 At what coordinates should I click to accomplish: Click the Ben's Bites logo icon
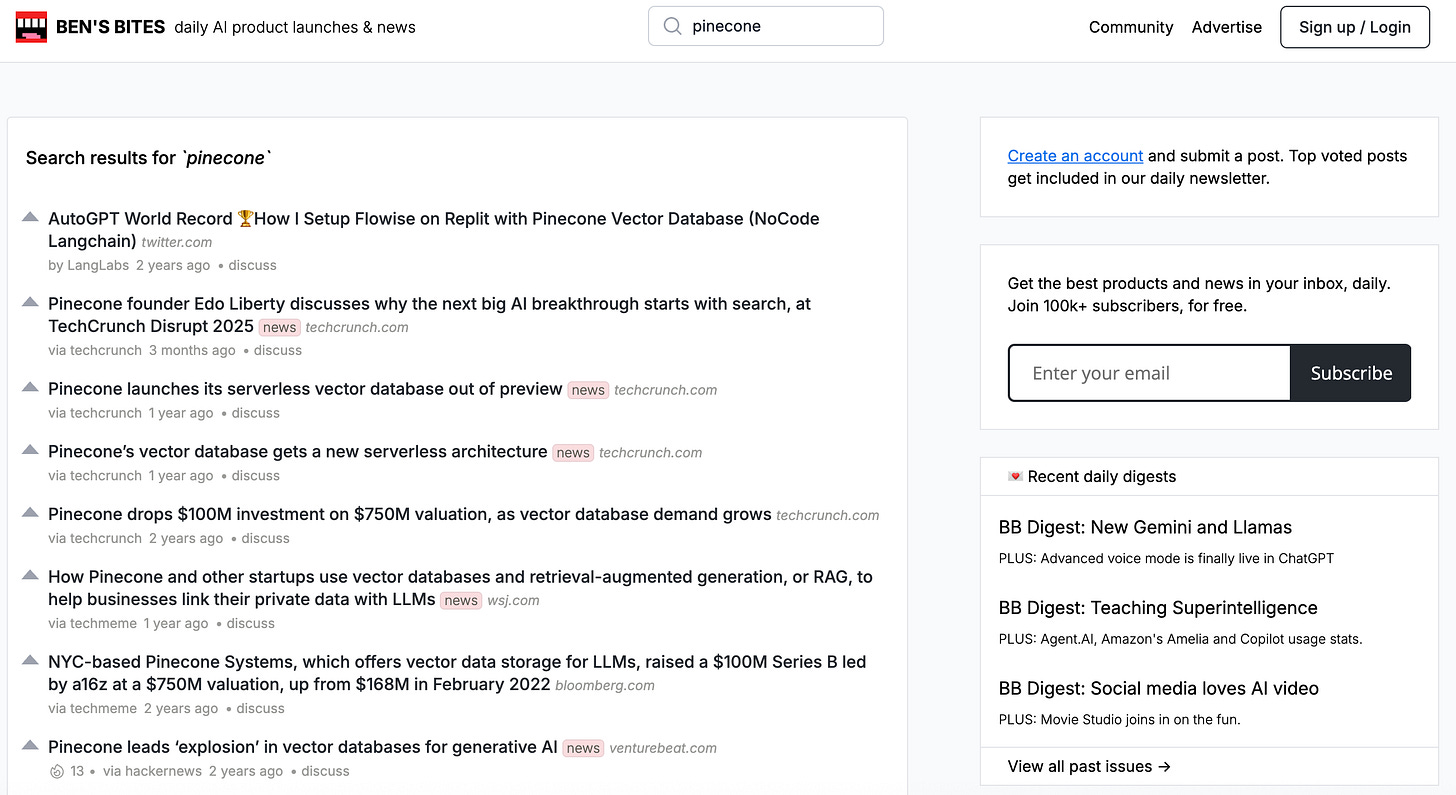click(32, 27)
